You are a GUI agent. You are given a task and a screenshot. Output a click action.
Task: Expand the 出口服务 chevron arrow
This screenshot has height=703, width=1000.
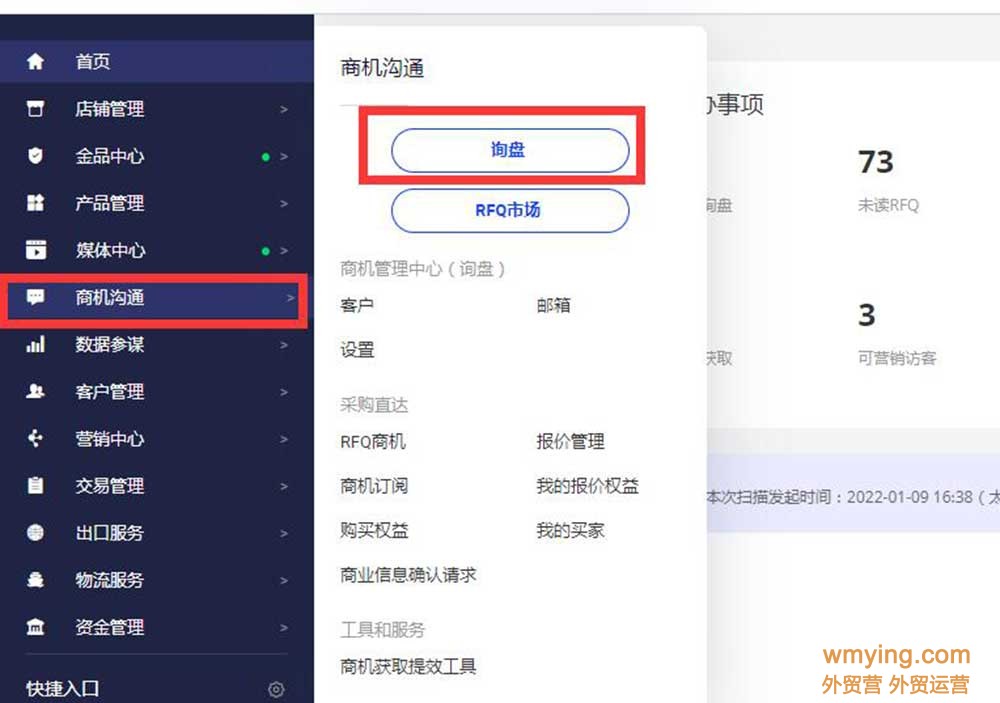(284, 533)
